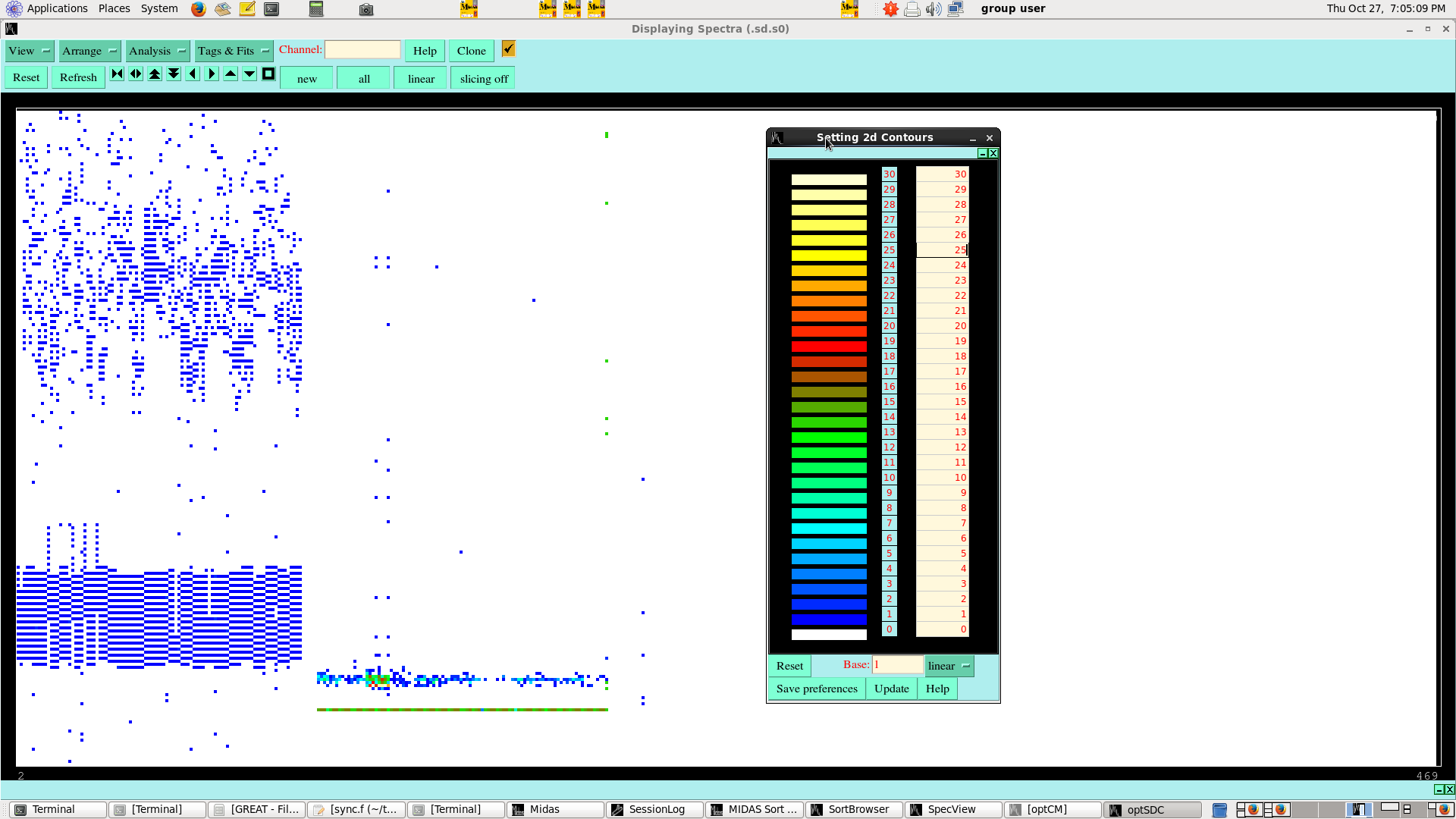The width and height of the screenshot is (1456, 819).
Task: Click Reset in the main toolbar
Action: point(27,77)
